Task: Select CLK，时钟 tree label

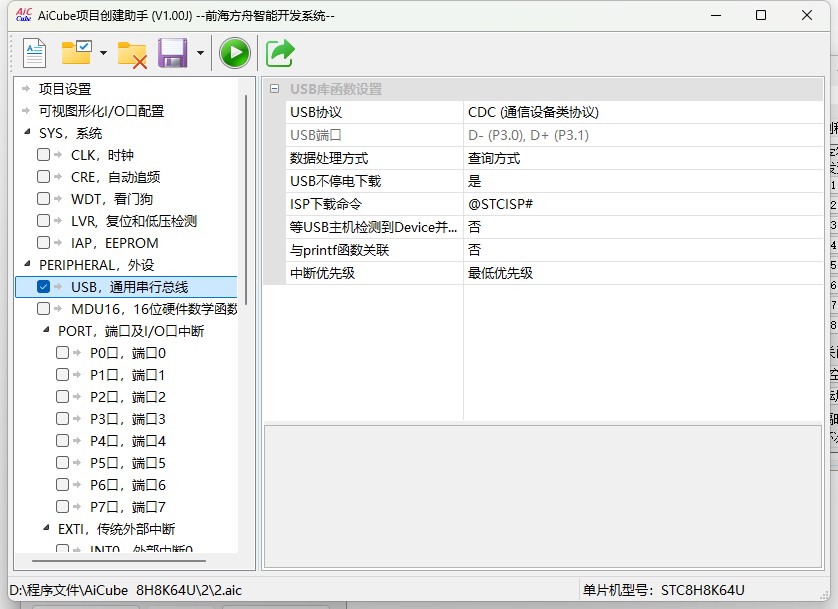Action: click(102, 155)
